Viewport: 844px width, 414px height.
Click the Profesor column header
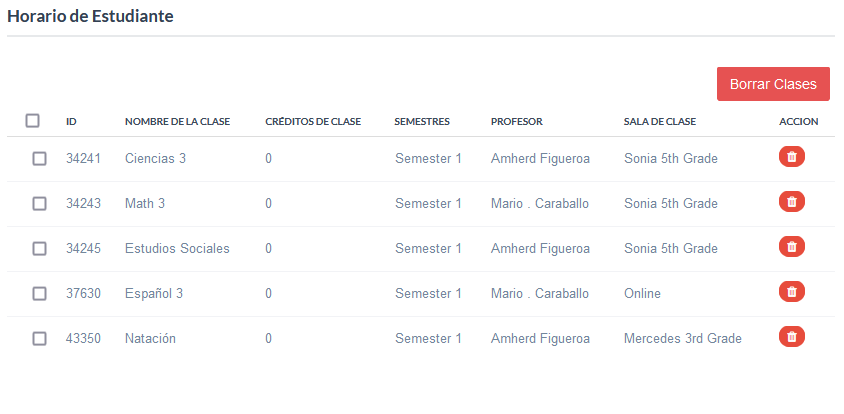[516, 122]
